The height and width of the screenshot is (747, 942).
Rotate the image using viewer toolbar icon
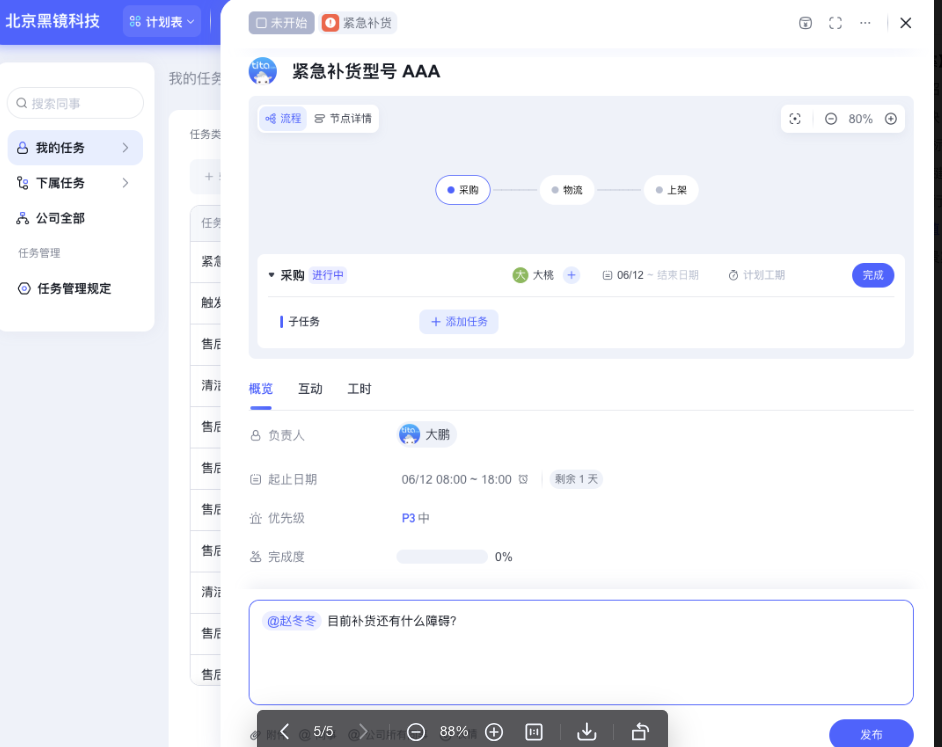click(640, 732)
